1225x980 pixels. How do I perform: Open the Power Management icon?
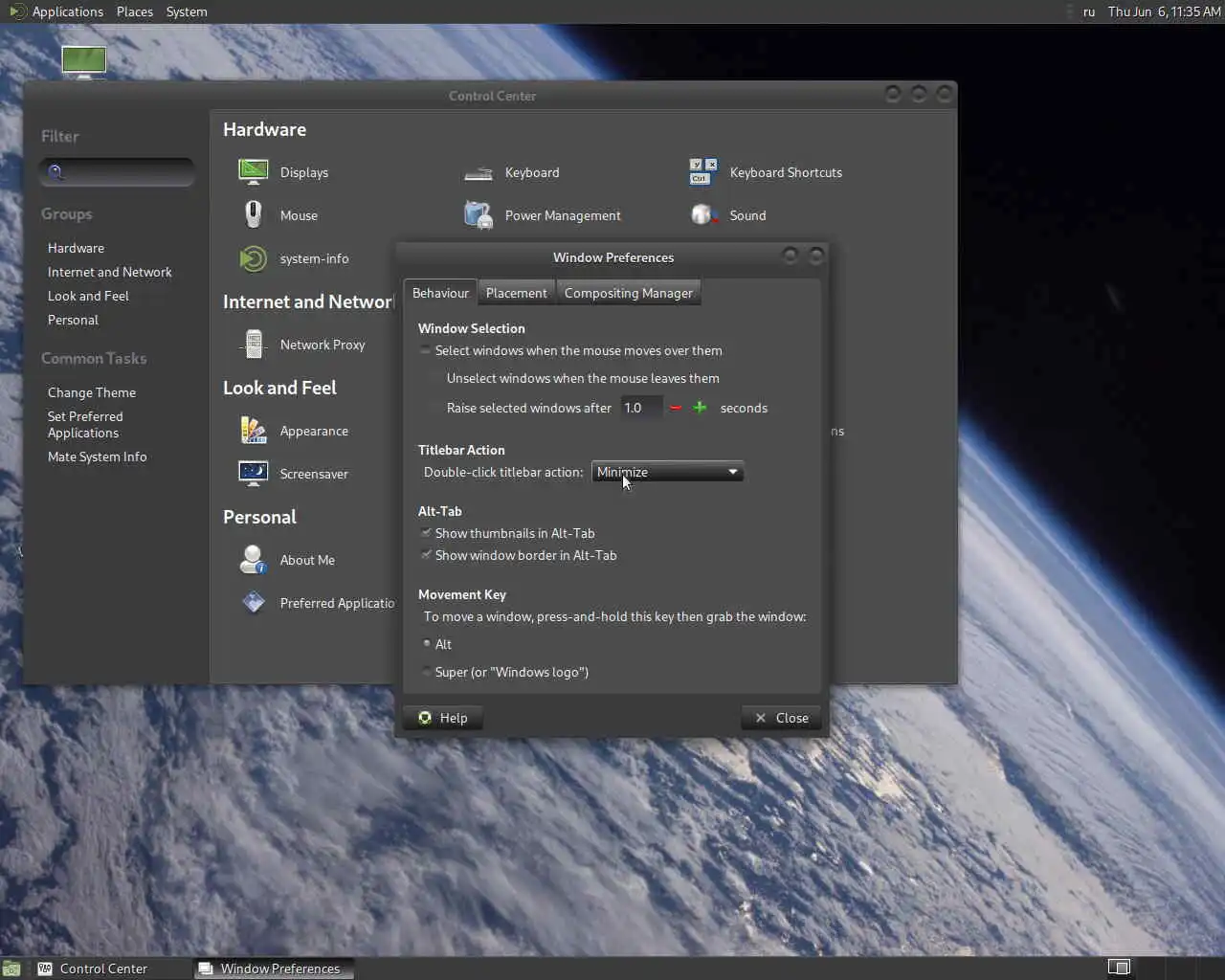pyautogui.click(x=479, y=214)
